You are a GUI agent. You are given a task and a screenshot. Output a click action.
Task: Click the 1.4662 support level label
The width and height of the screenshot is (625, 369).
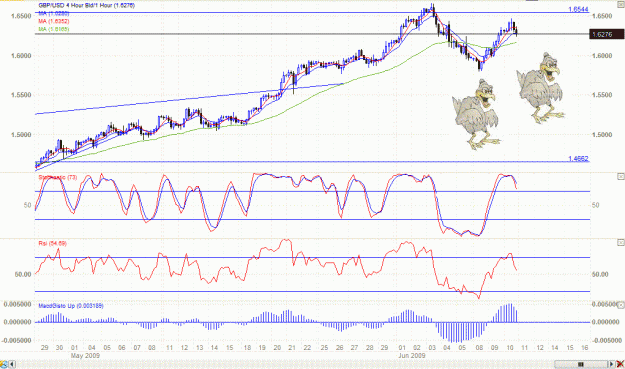coord(578,159)
